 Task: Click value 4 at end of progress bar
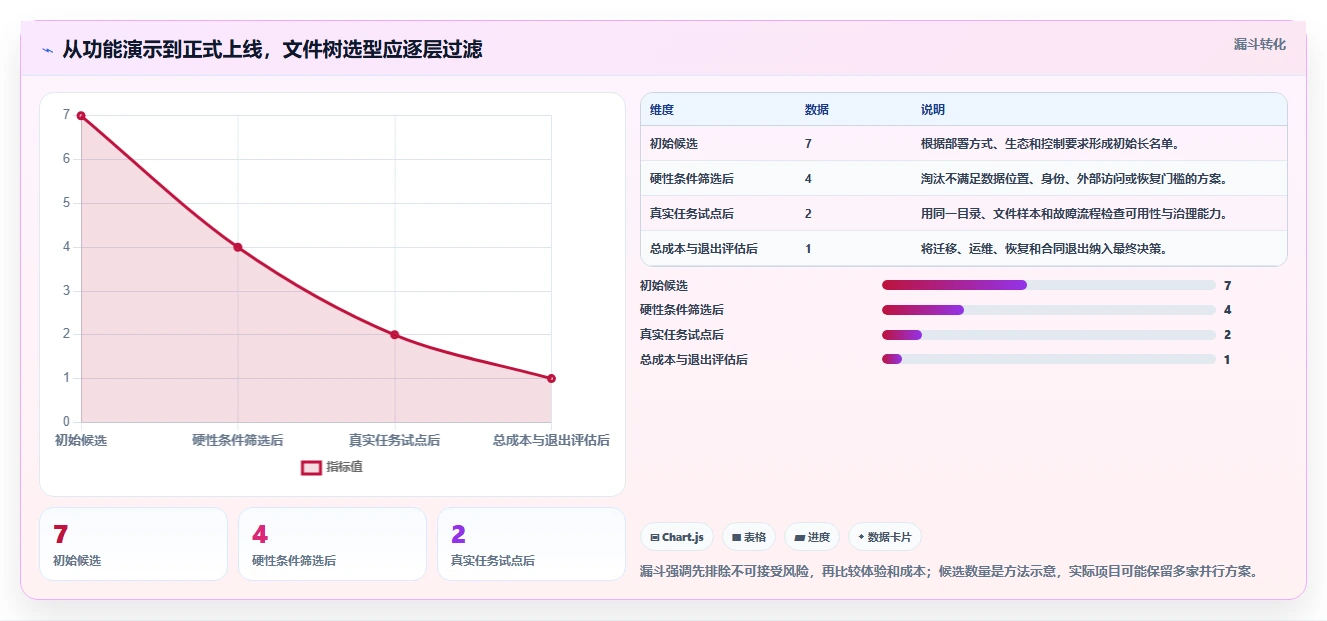1227,310
